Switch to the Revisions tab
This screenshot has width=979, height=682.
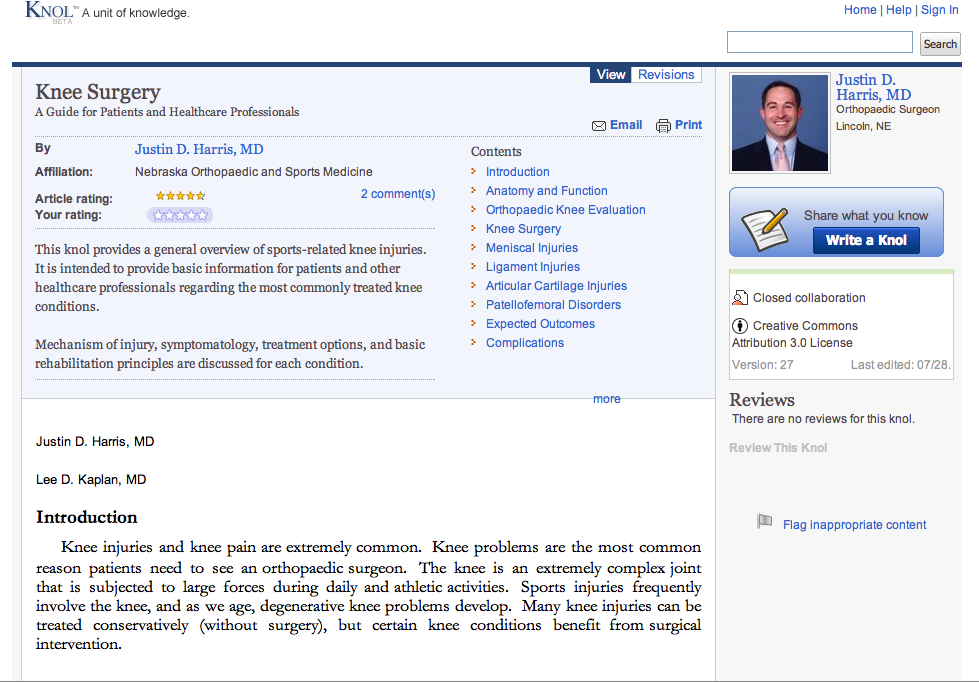point(666,75)
